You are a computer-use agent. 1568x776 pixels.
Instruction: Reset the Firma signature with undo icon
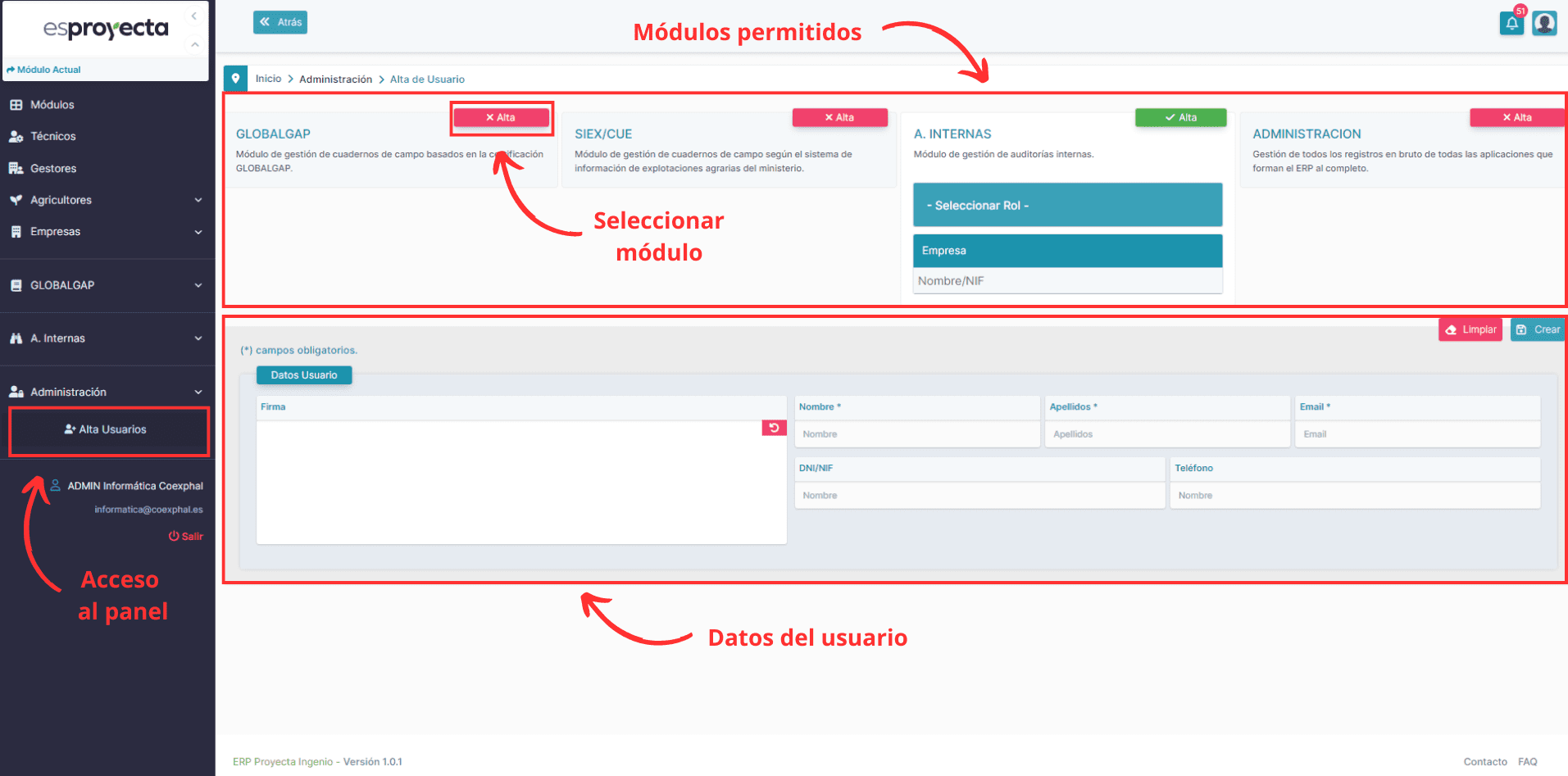774,427
